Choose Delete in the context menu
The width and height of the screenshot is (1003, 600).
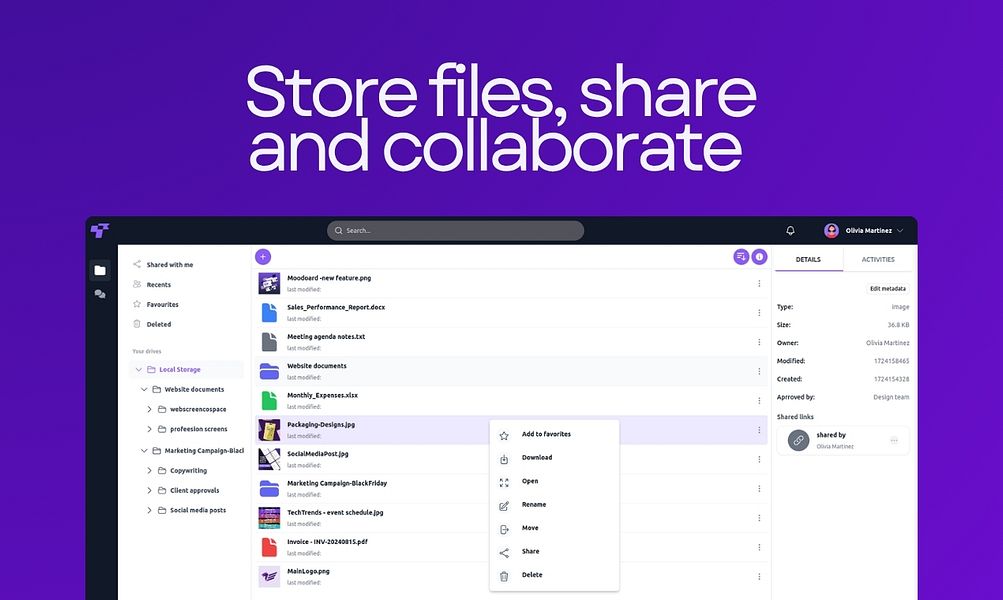530,574
